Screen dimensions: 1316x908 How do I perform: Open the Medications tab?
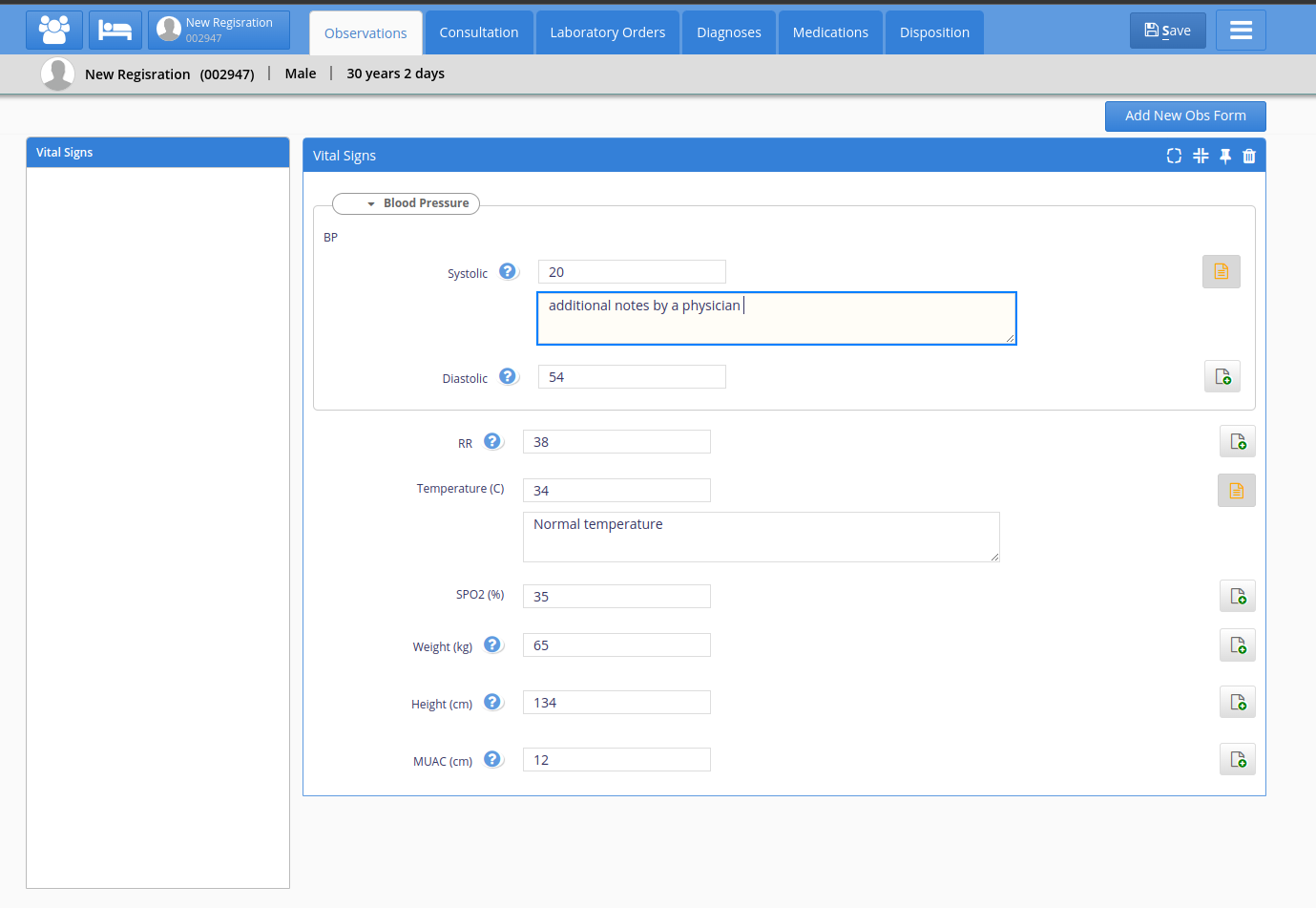point(830,32)
